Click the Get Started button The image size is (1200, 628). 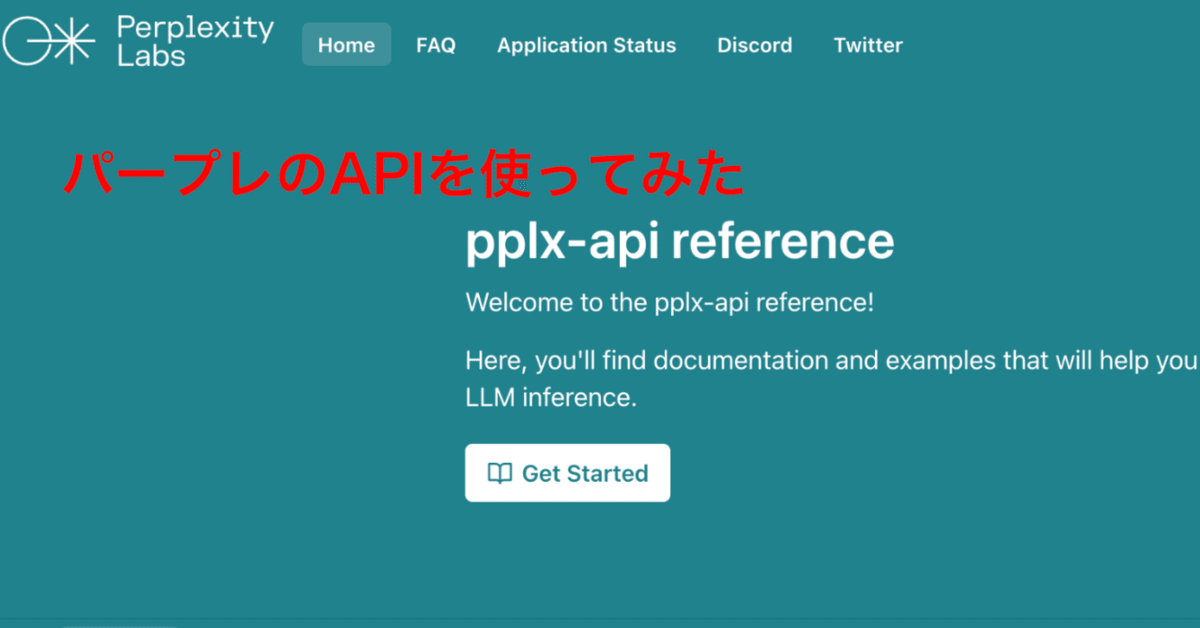(x=567, y=473)
